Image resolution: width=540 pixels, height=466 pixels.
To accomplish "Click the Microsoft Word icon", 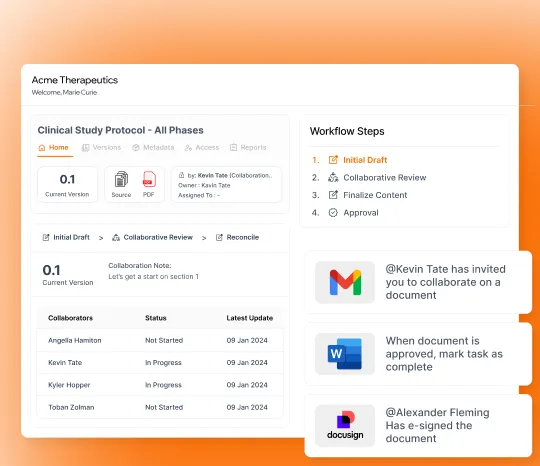I will pos(345,354).
